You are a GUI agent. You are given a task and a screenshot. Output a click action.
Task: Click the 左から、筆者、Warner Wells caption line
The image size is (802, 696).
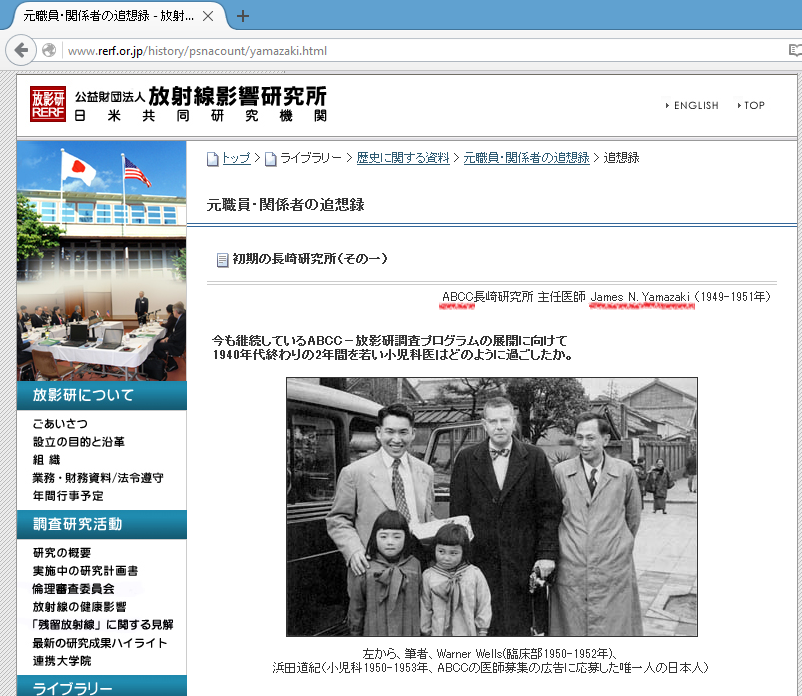click(490, 654)
